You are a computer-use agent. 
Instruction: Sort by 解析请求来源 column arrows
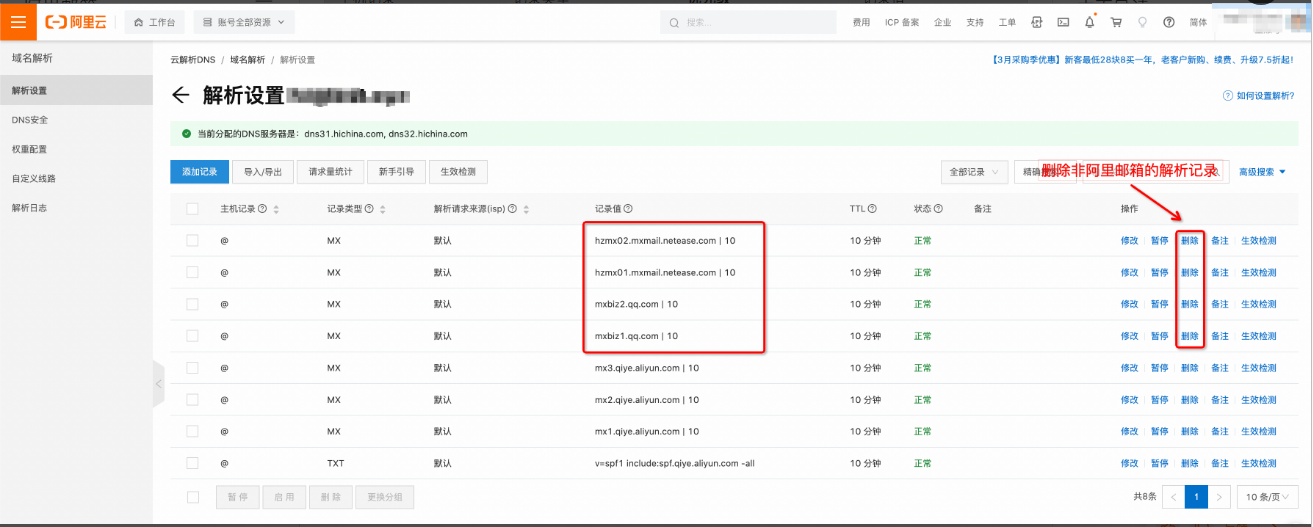[x=526, y=209]
